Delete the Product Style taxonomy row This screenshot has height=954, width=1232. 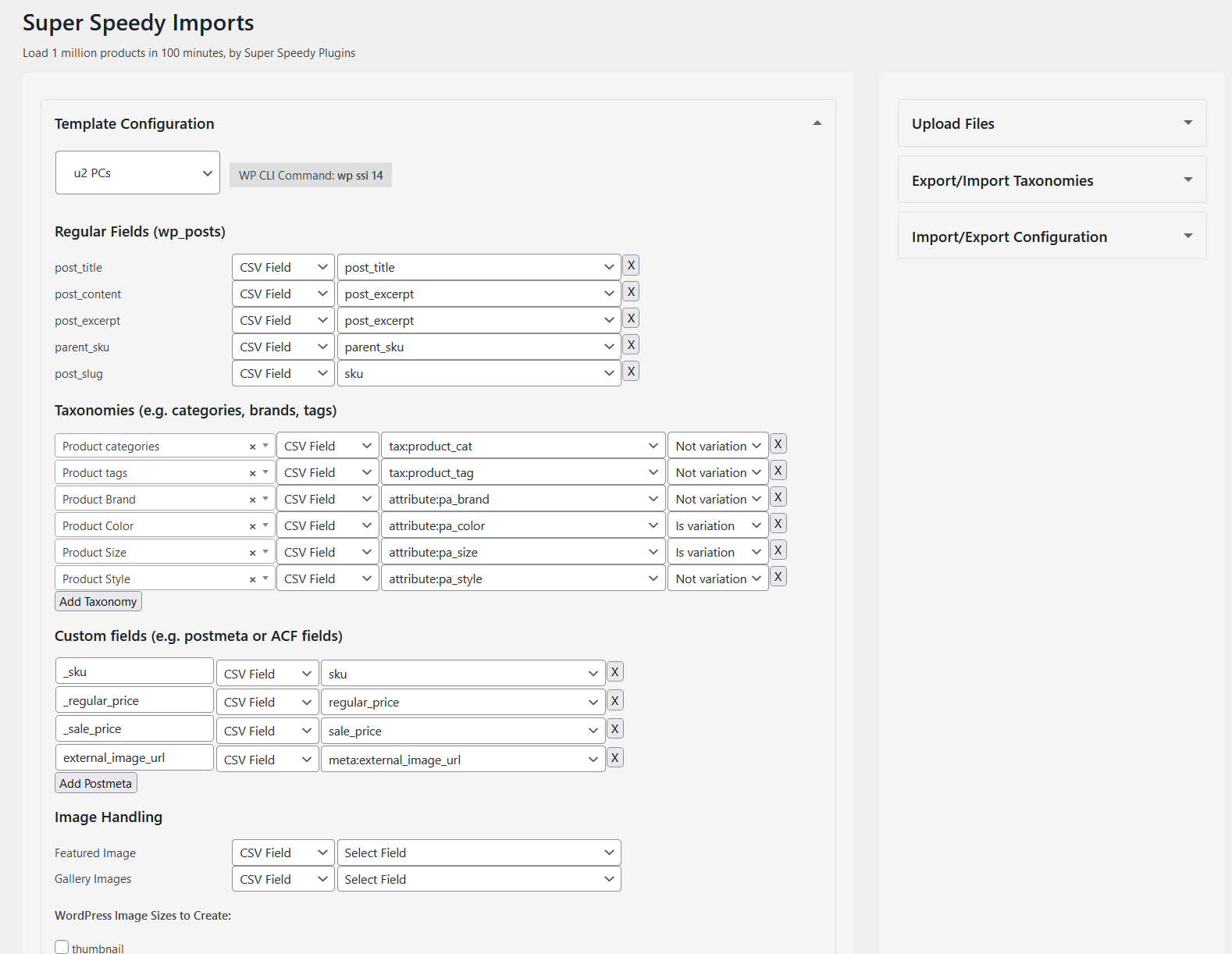click(x=778, y=577)
